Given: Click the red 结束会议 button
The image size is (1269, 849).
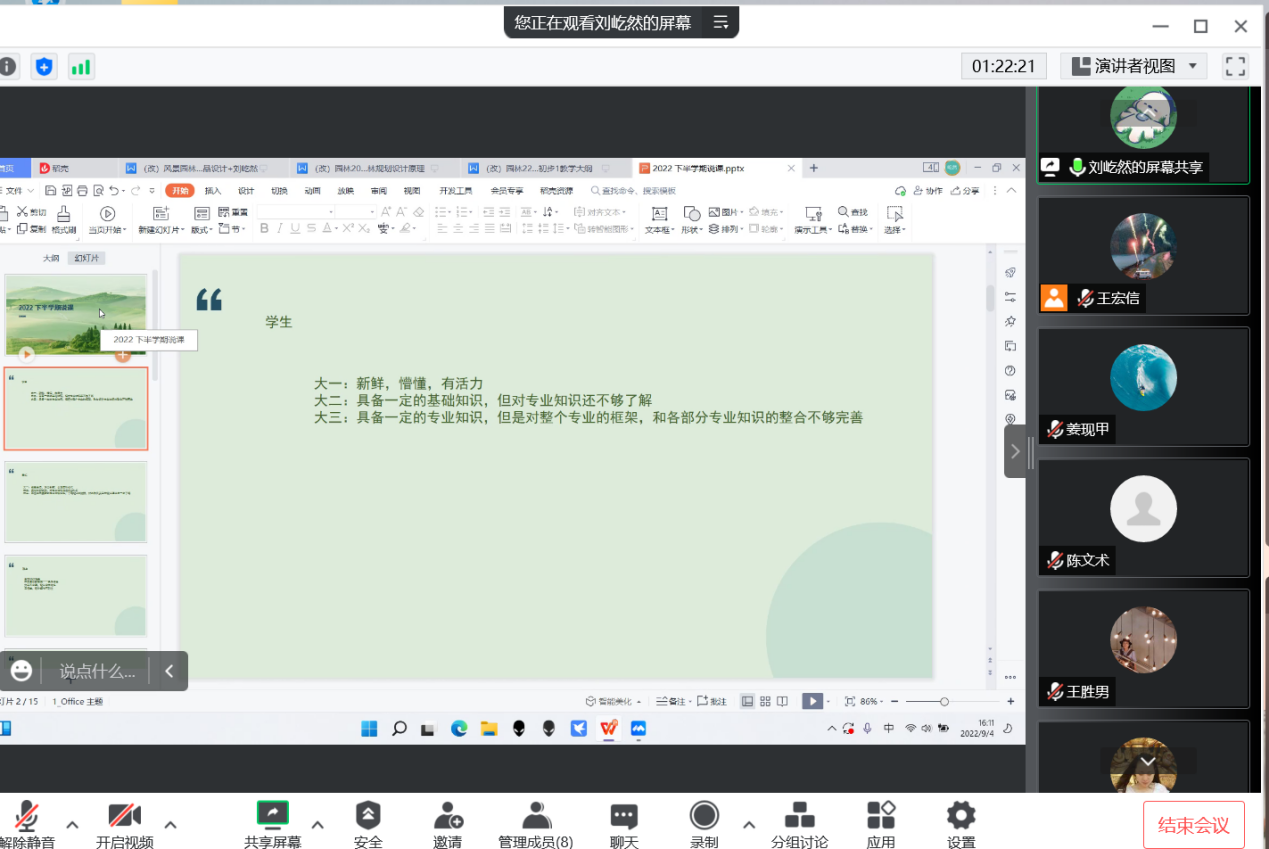Looking at the screenshot, I should (x=1193, y=825).
